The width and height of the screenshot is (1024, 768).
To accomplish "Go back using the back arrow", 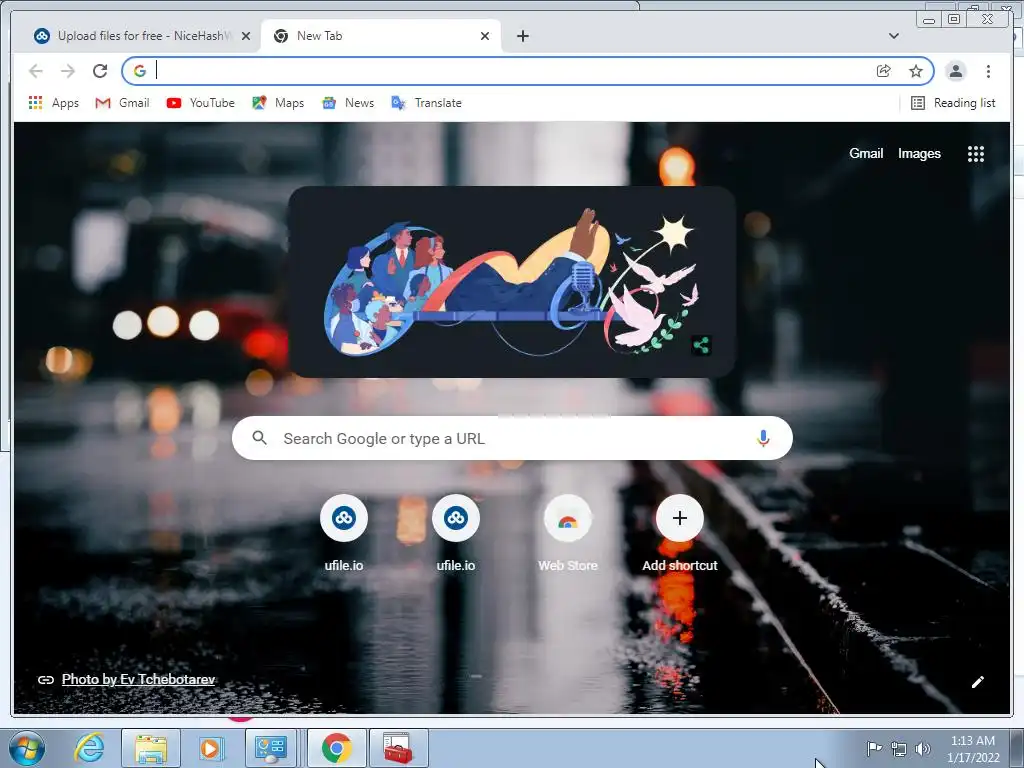I will coord(36,71).
